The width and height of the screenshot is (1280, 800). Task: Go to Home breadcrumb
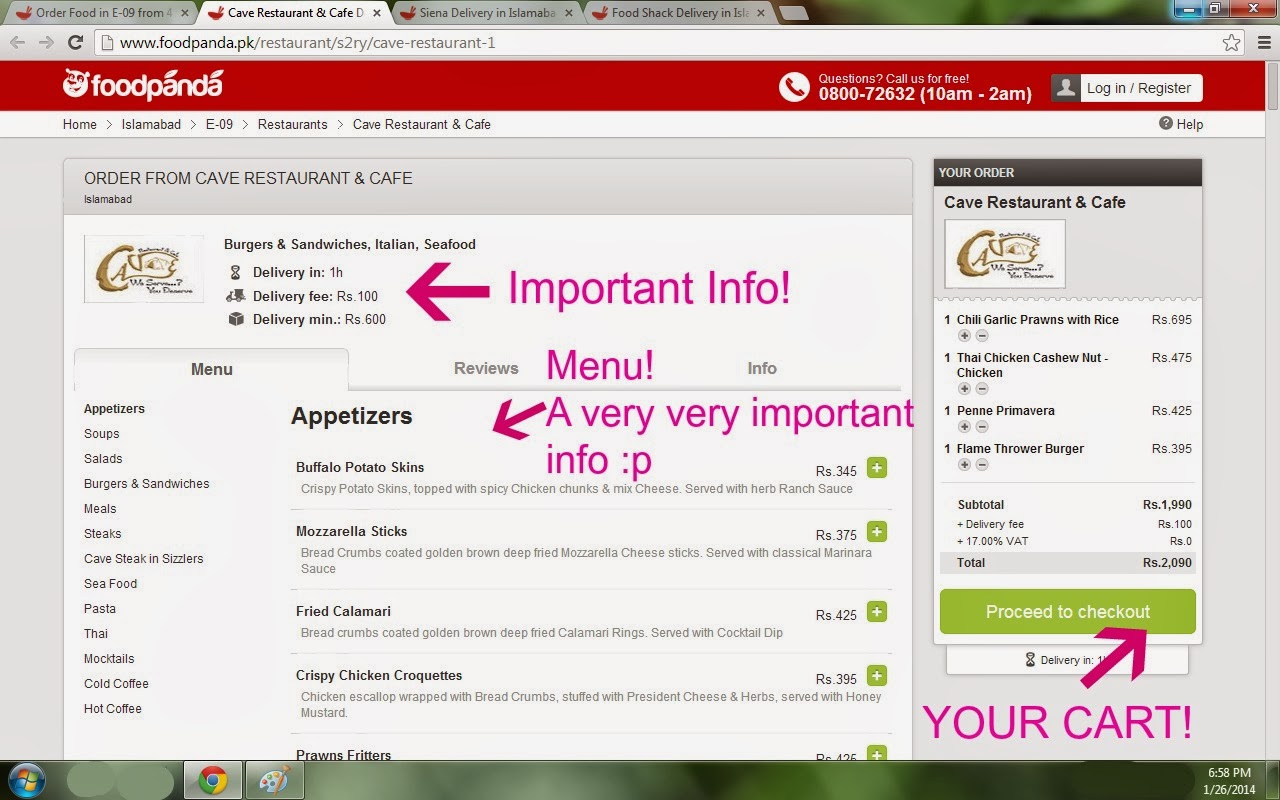80,124
